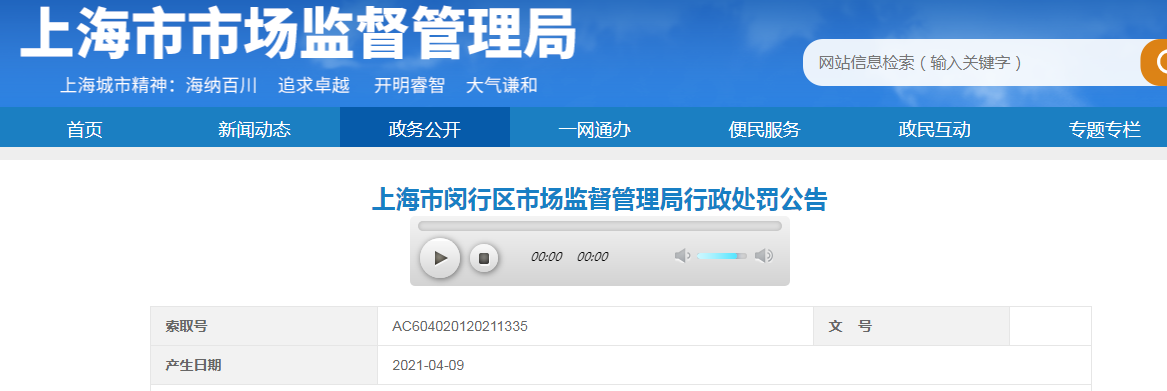Screen dimensions: 1167x391
Task: Click the elapsed time 00:00 display
Action: coord(546,257)
